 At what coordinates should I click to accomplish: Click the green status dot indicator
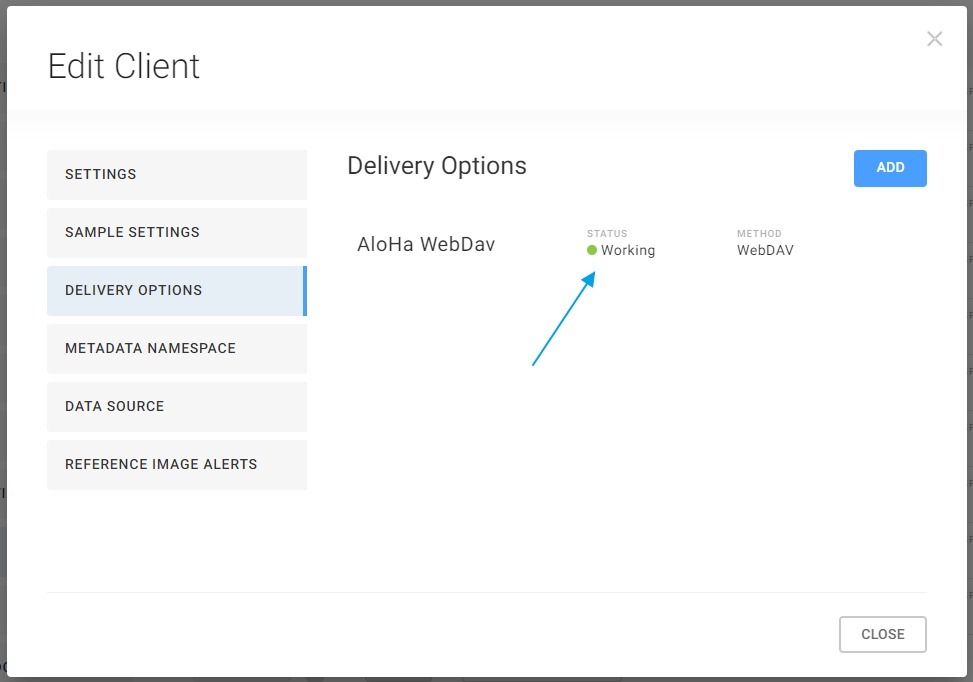(592, 251)
